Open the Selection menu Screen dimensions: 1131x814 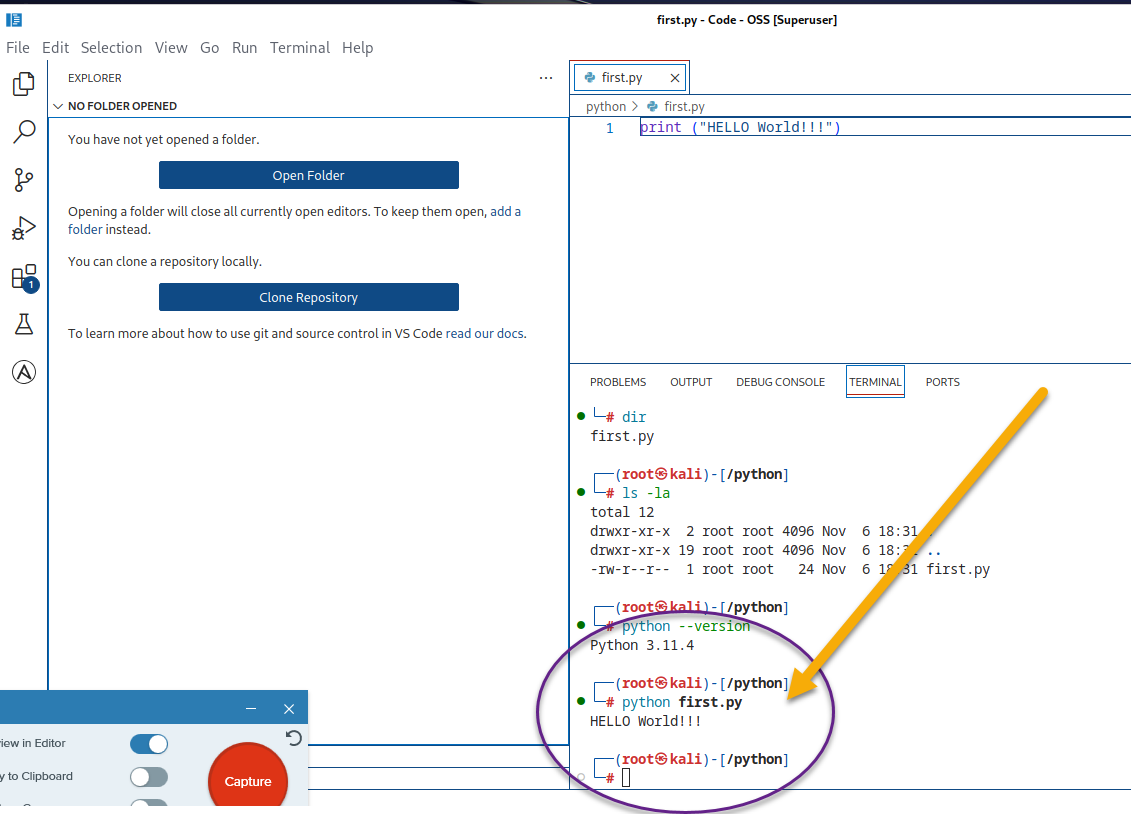pos(111,48)
